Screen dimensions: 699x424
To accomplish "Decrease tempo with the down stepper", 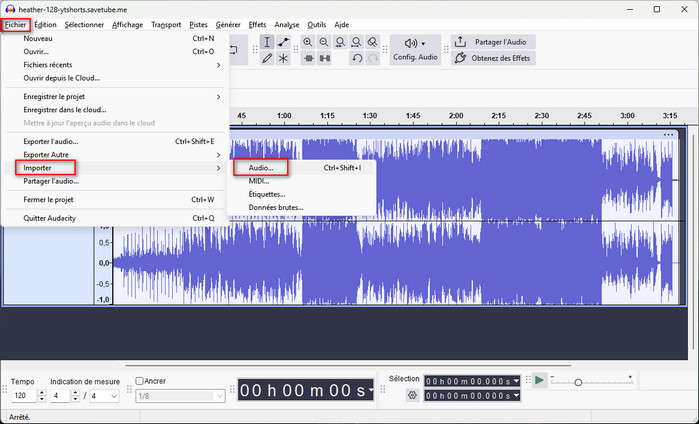I will [42, 399].
